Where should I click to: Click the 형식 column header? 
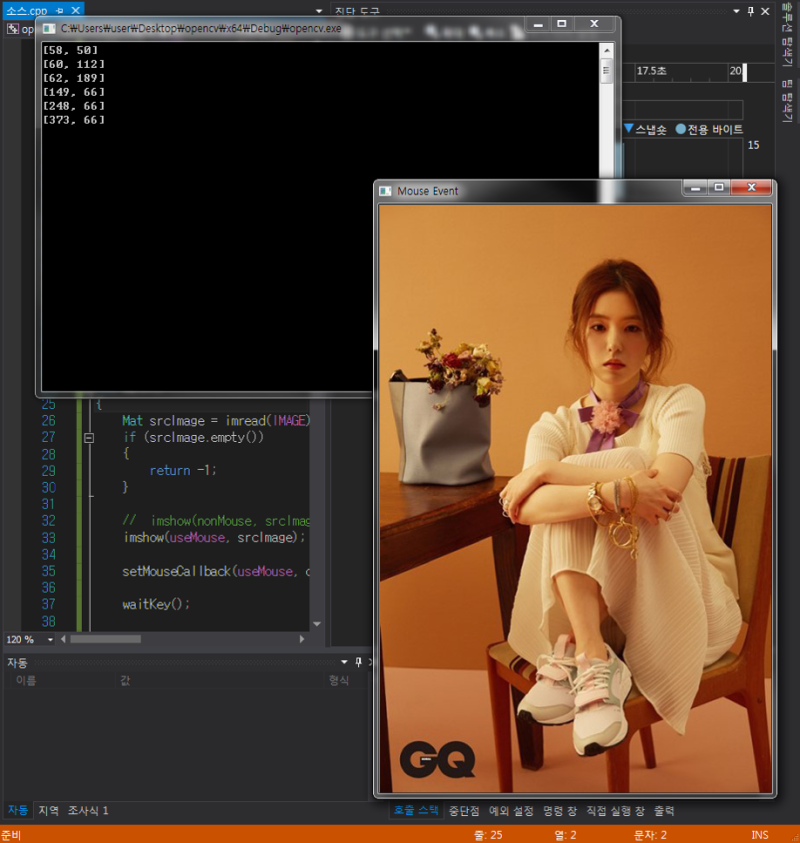tap(339, 681)
